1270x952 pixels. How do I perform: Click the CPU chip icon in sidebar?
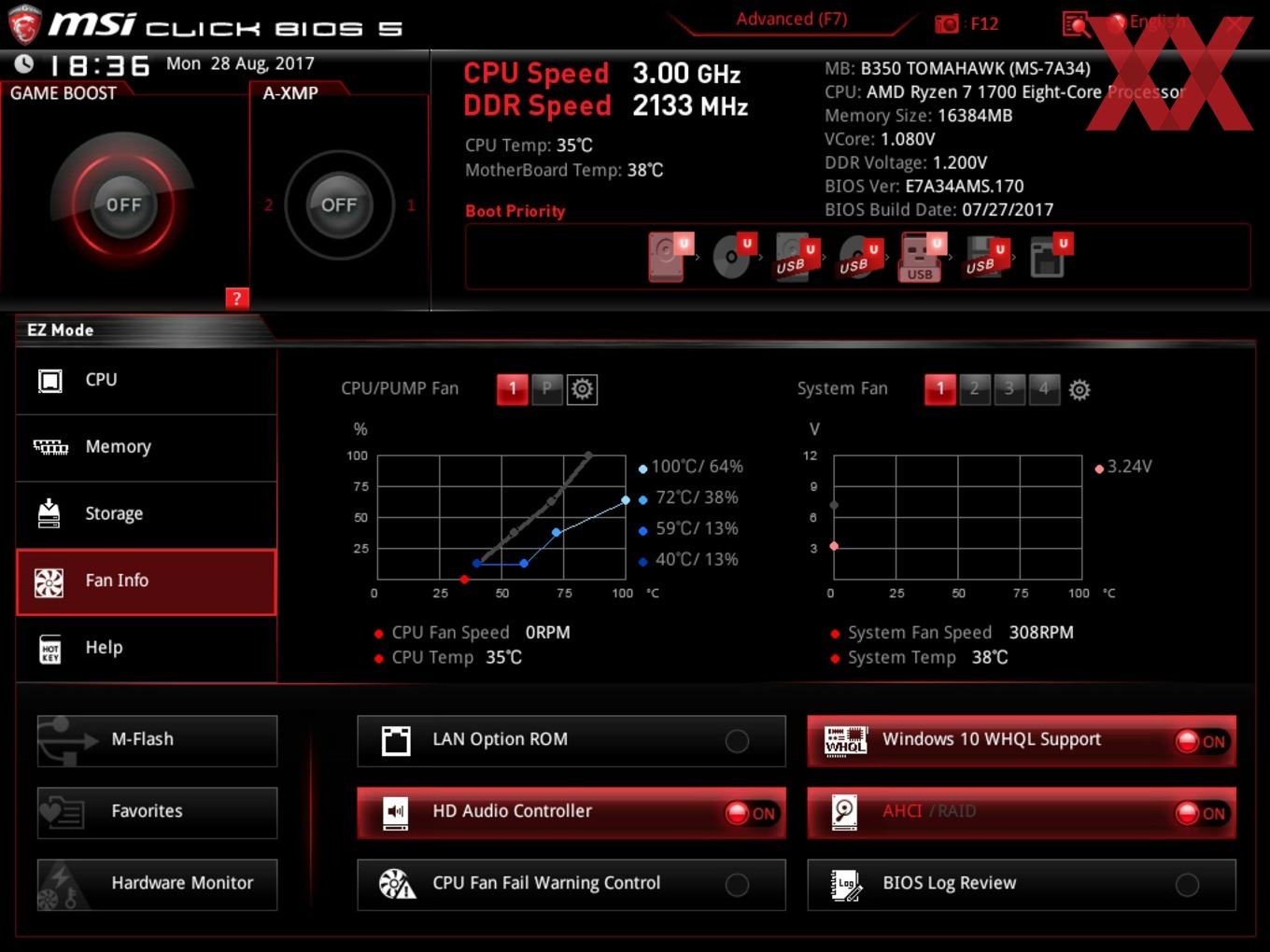(49, 380)
